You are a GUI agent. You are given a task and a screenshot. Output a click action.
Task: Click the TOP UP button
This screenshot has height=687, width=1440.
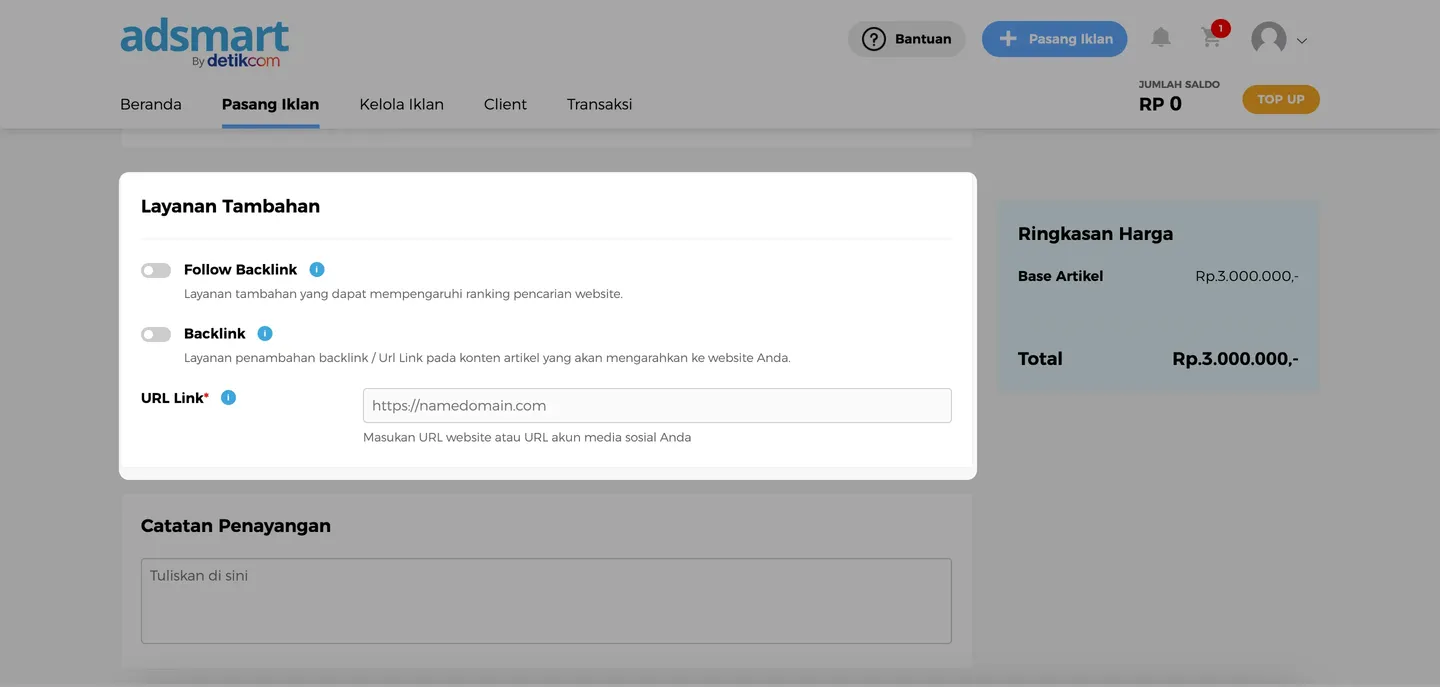1280,99
